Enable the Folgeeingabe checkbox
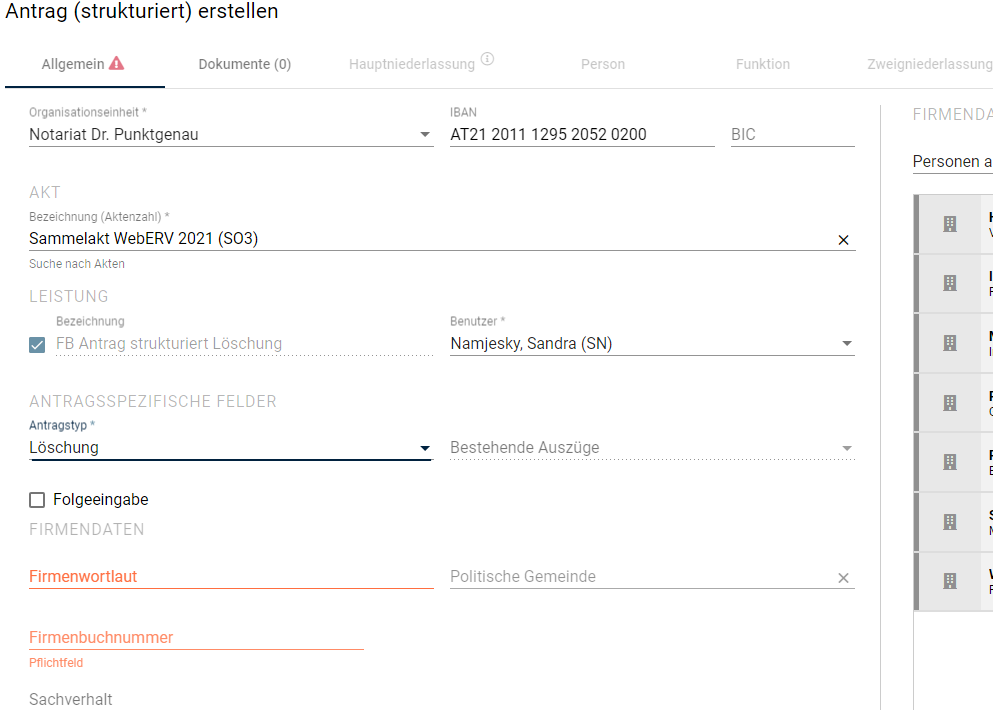The width and height of the screenshot is (993, 710). pyautogui.click(x=37, y=500)
